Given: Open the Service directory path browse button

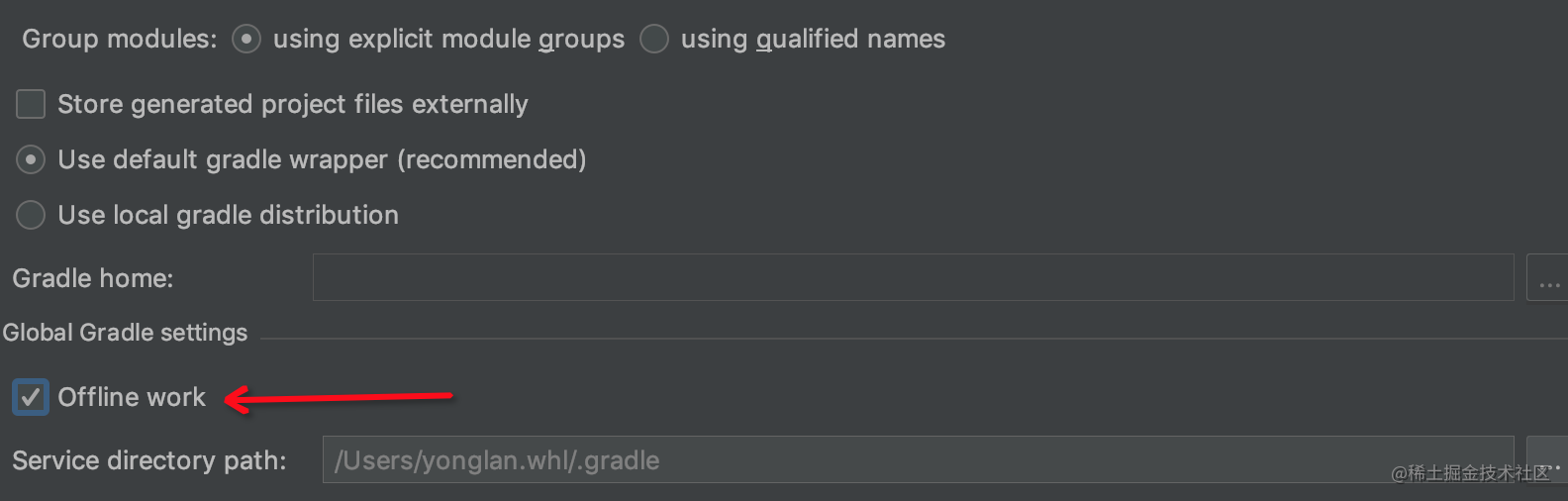Looking at the screenshot, I should pyautogui.click(x=1547, y=459).
